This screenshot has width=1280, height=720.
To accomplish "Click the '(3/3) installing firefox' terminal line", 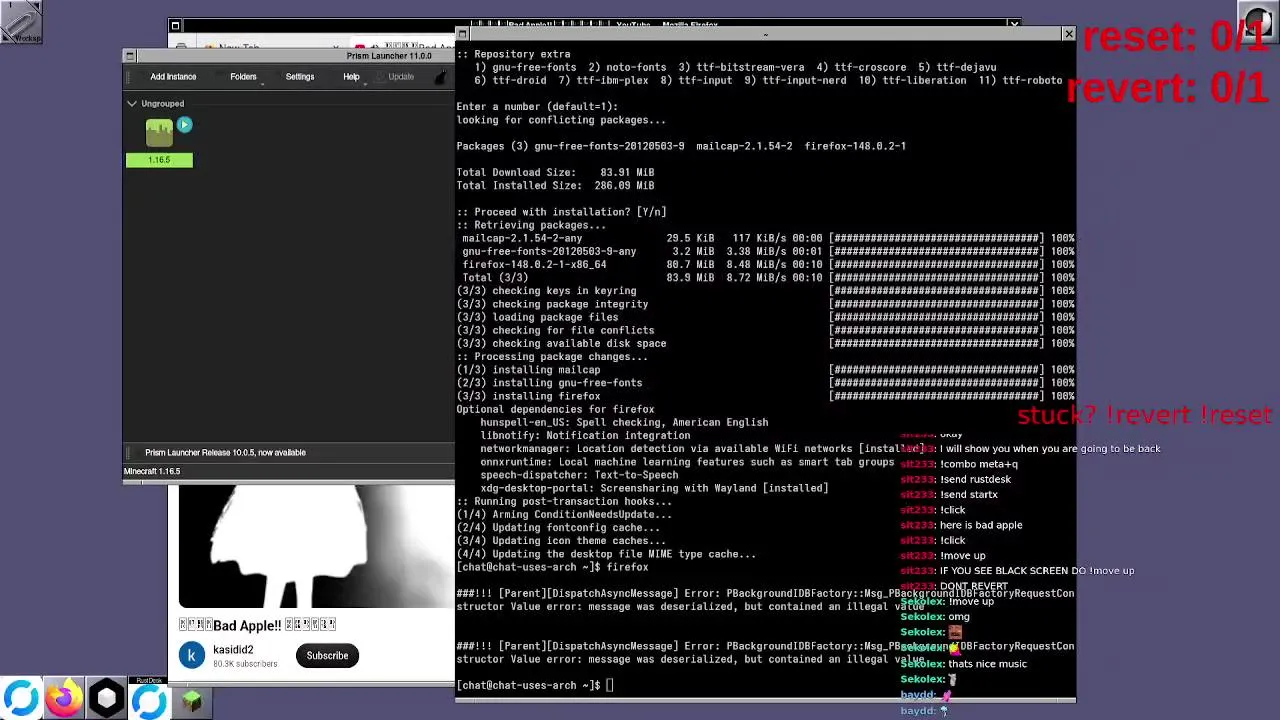I will tap(528, 396).
